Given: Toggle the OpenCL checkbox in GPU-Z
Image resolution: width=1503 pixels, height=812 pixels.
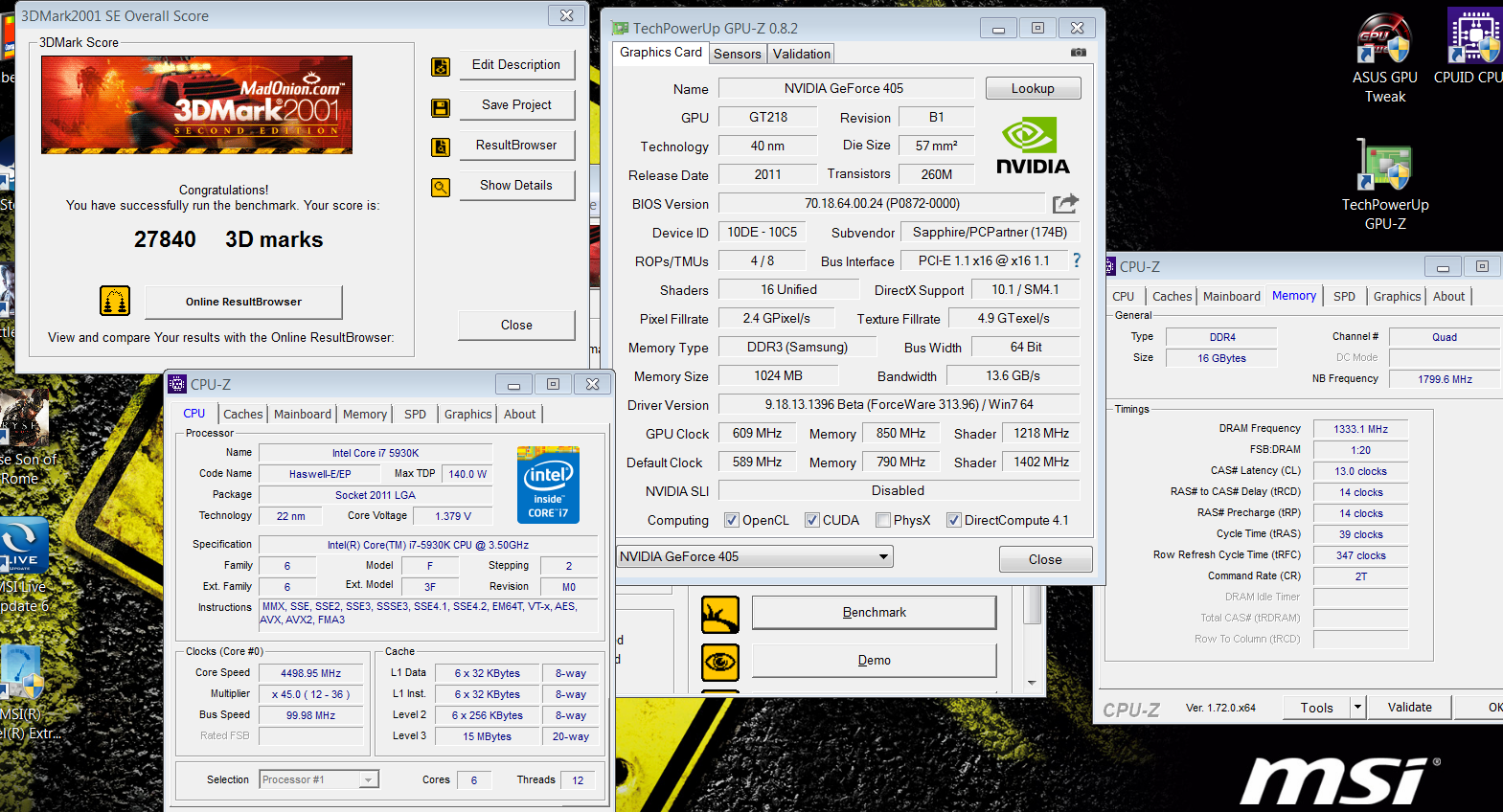Looking at the screenshot, I should click(x=732, y=520).
